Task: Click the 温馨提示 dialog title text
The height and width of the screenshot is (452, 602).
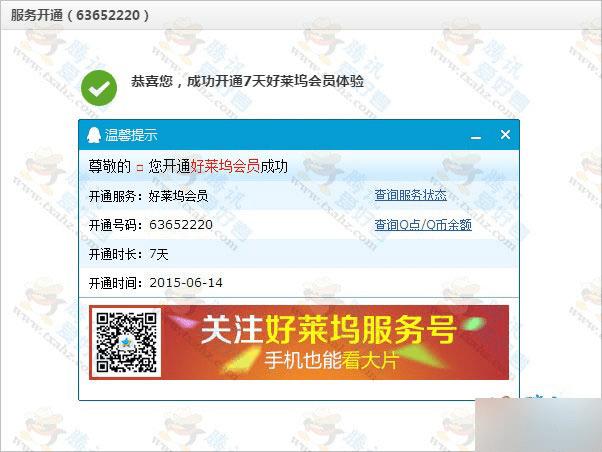Action: 131,135
